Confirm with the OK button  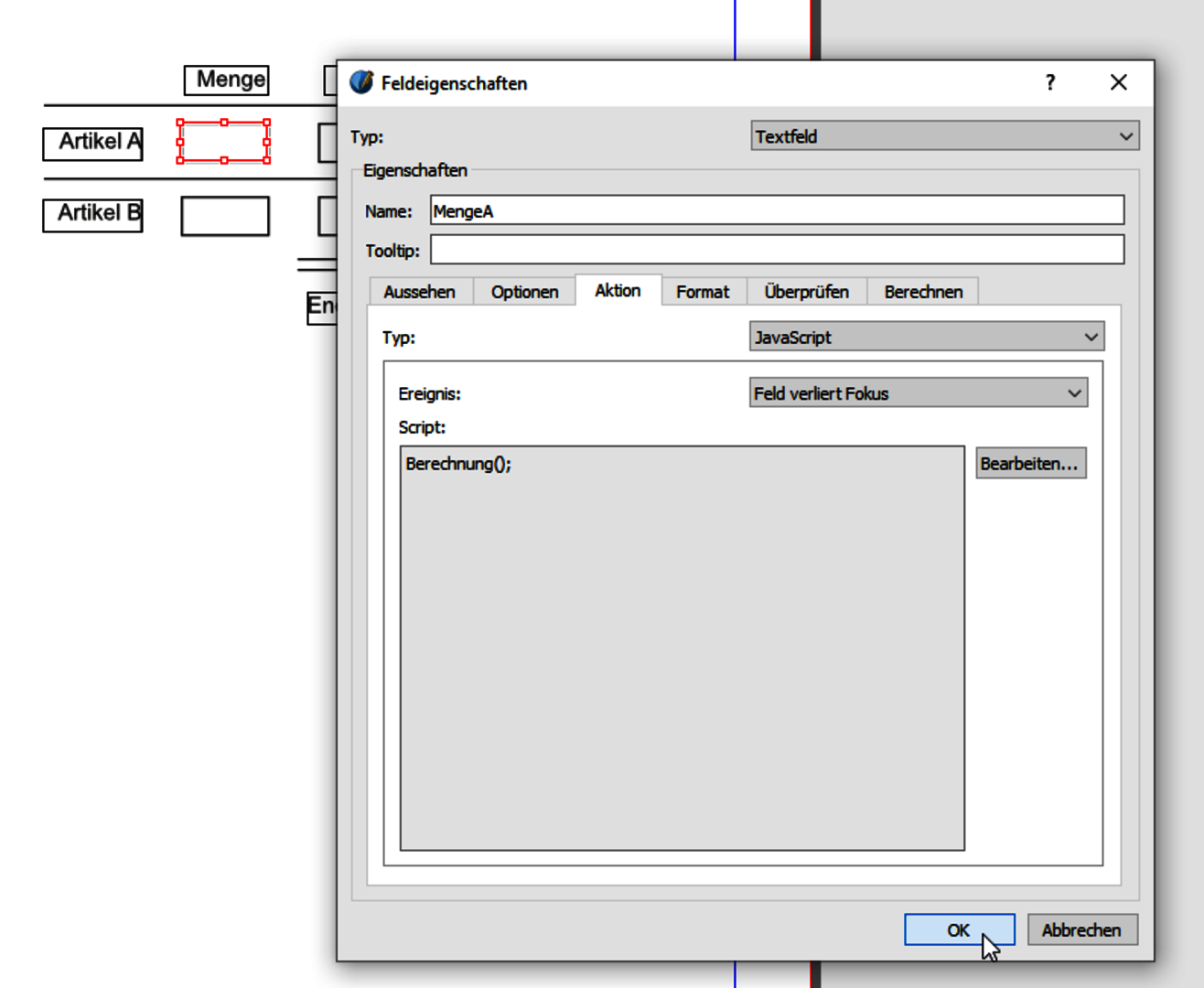(x=958, y=929)
